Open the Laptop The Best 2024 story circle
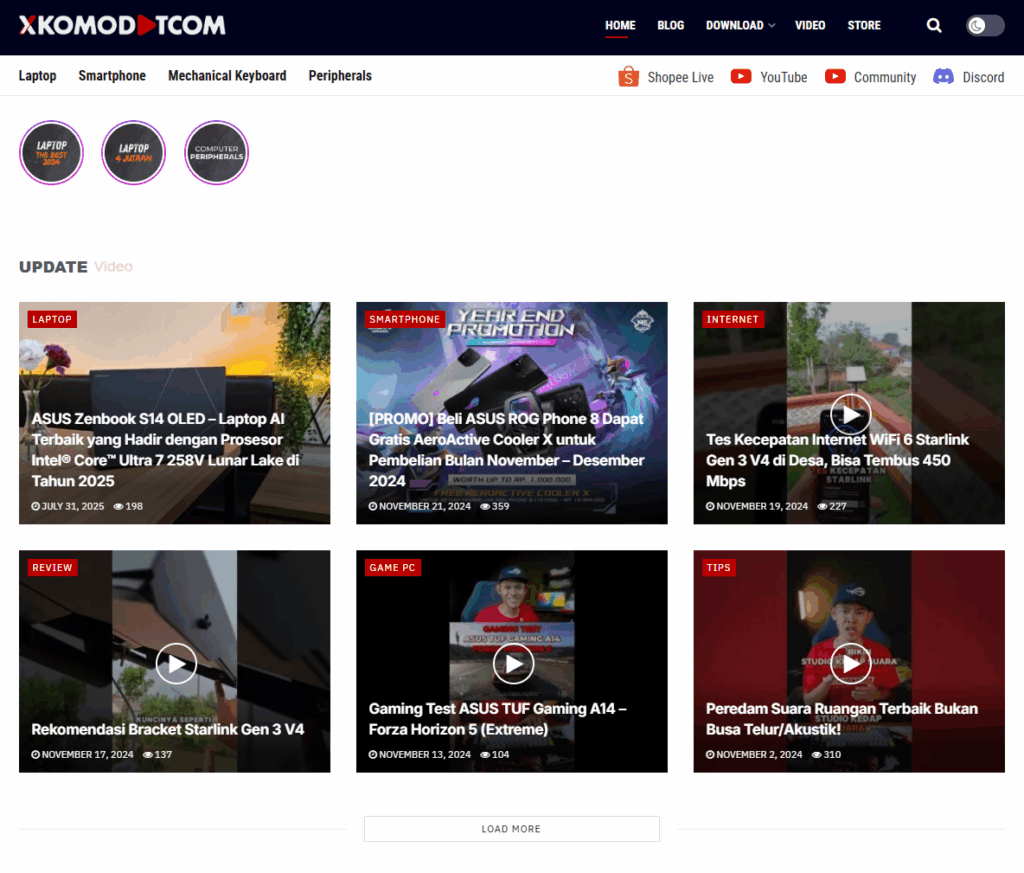The width and height of the screenshot is (1024, 873). 51,153
